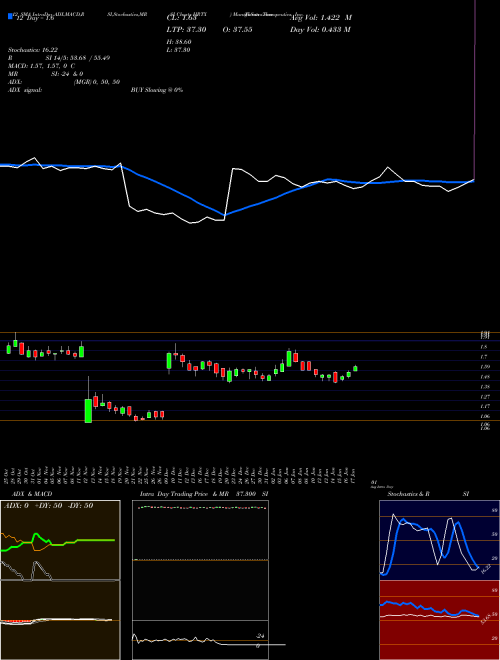This screenshot has height=660, width=500.
Task: Click the -24 value in the MR panel
Action: point(261,636)
